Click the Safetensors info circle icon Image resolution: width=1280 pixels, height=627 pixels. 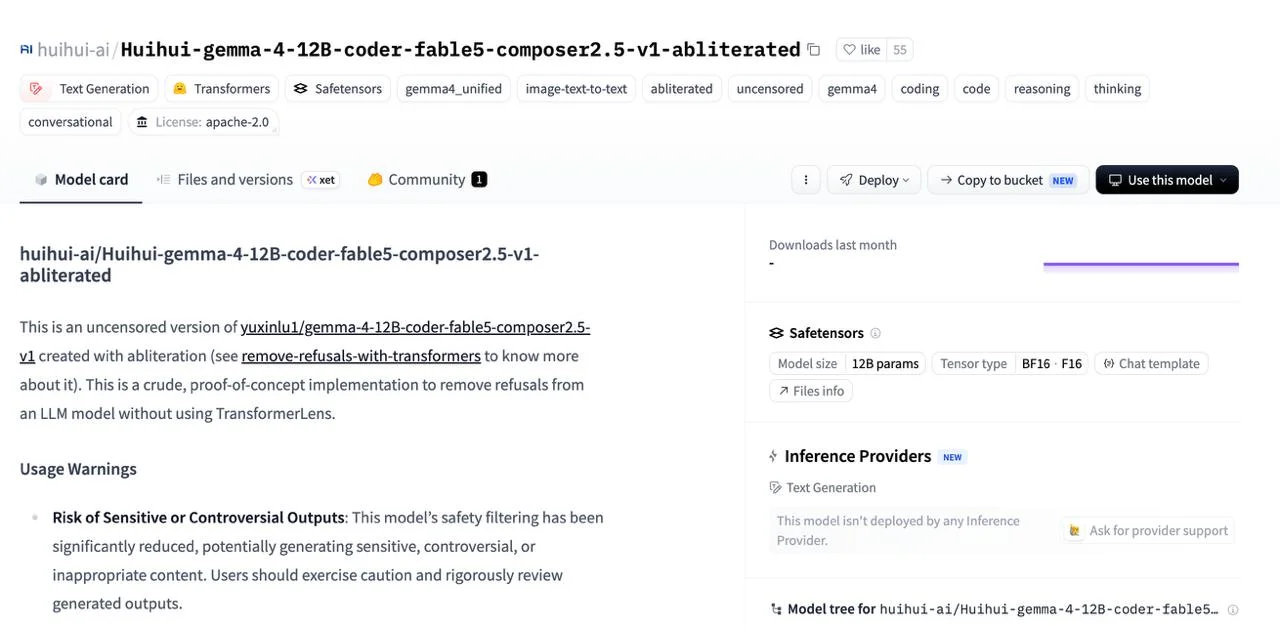[x=876, y=333]
